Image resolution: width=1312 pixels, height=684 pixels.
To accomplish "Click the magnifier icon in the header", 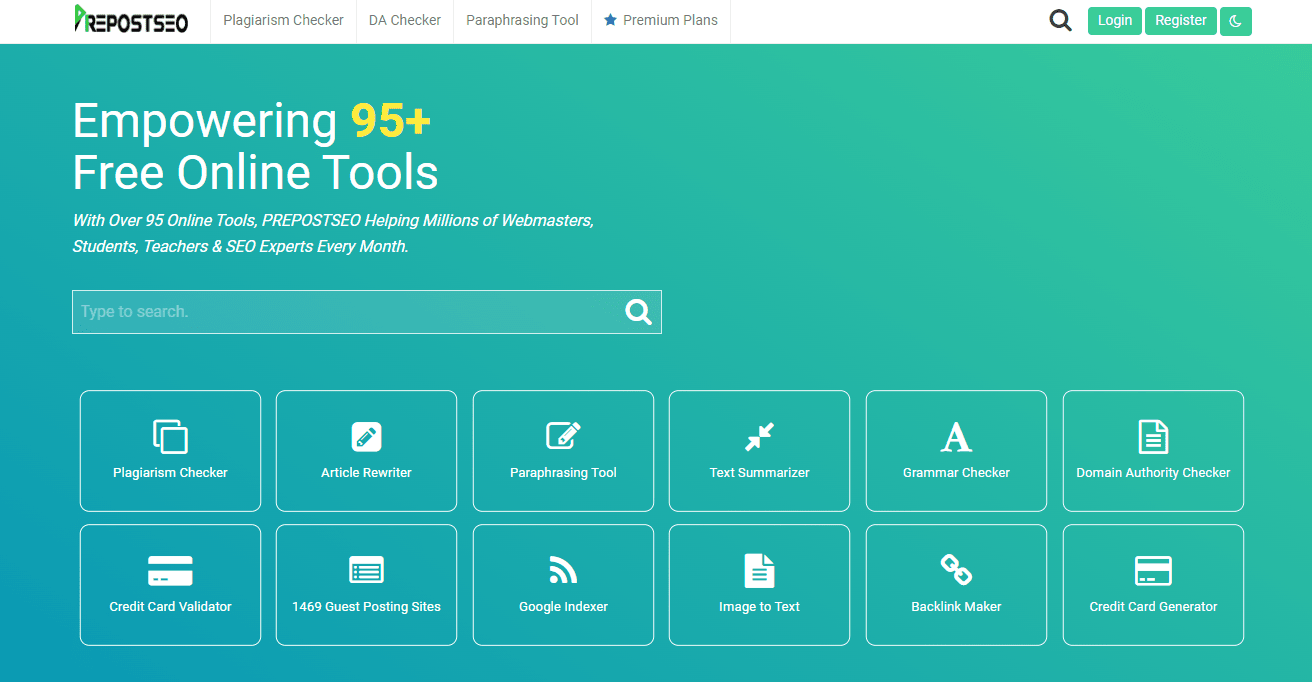I will [x=1060, y=21].
